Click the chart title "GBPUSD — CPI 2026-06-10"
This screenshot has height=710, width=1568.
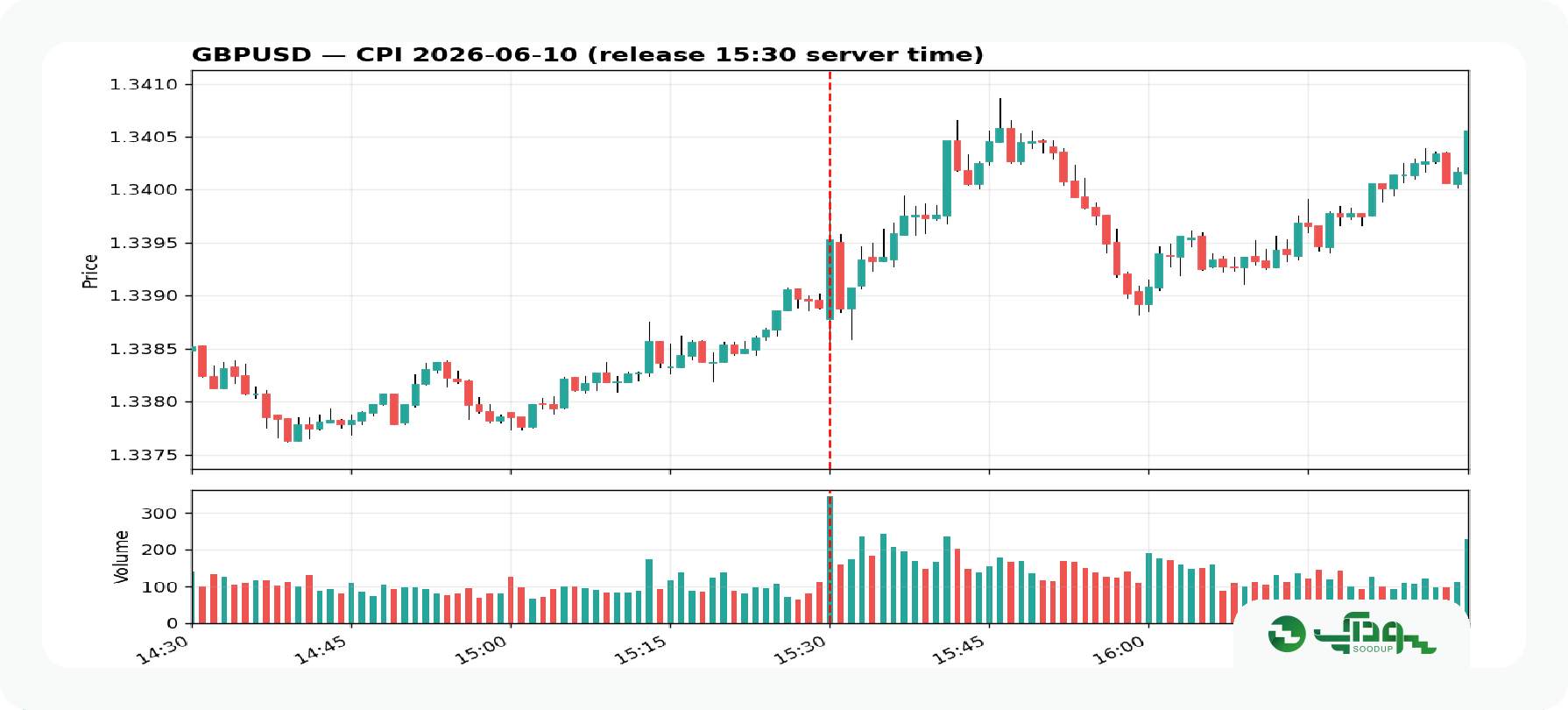(385, 54)
